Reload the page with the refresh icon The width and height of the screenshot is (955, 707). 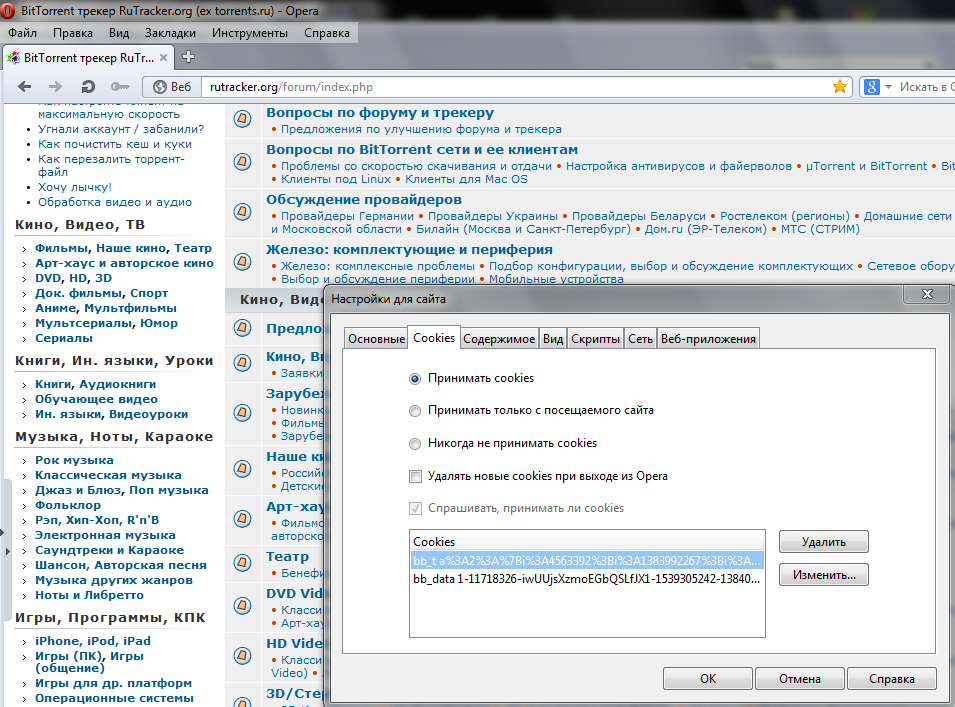coord(88,86)
